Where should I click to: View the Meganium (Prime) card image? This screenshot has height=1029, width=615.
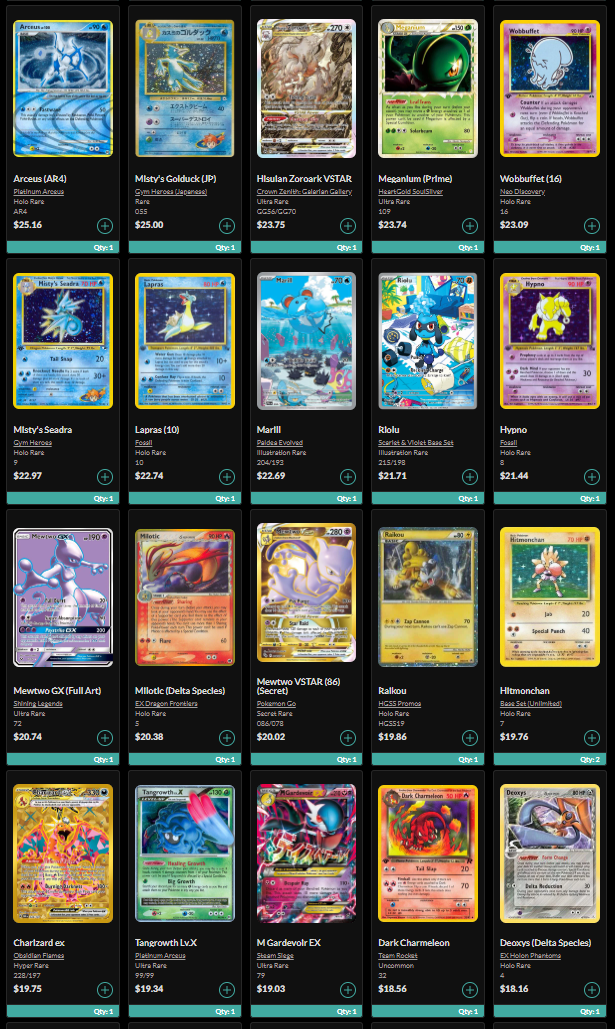click(428, 89)
